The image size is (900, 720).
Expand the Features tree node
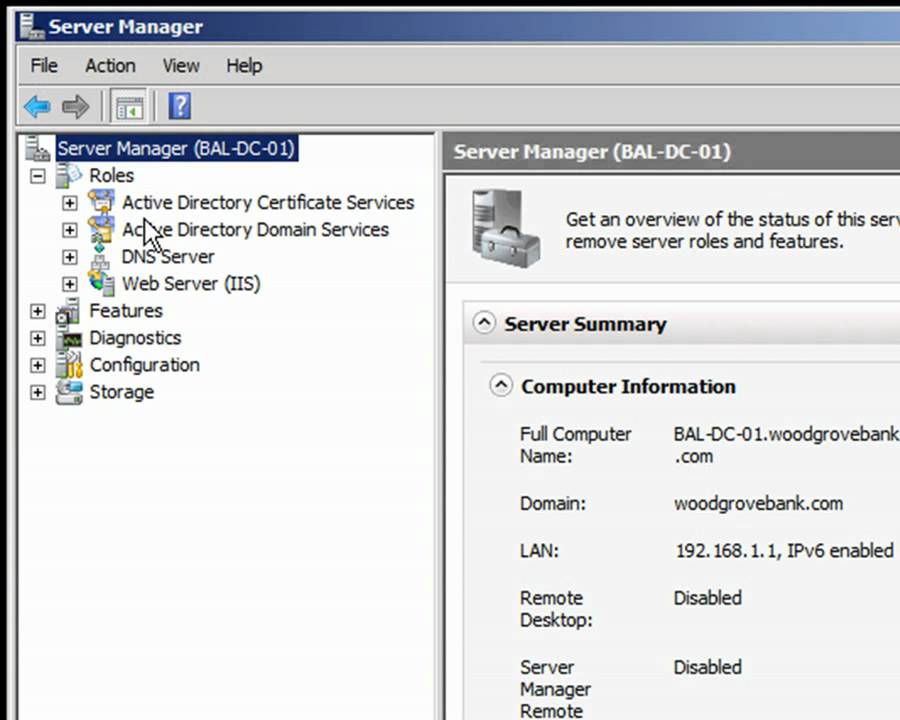pyautogui.click(x=37, y=311)
